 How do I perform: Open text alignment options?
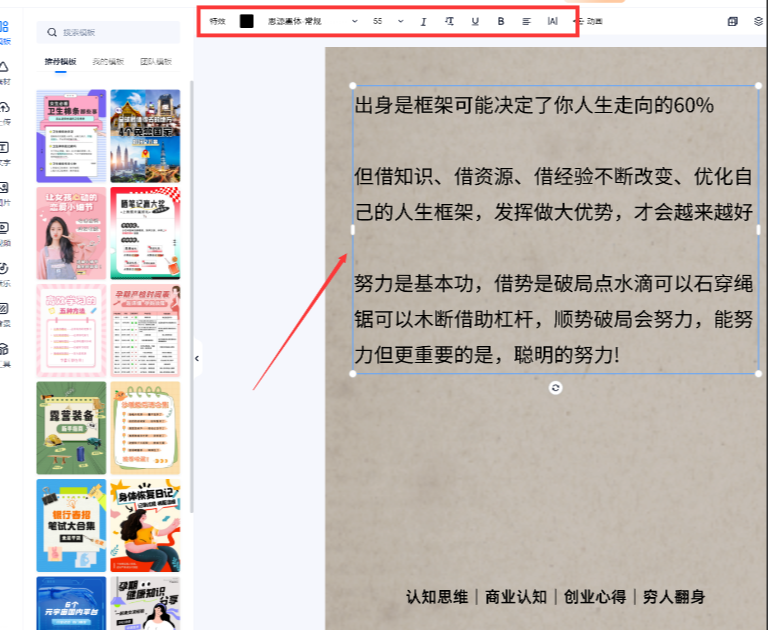click(x=527, y=21)
